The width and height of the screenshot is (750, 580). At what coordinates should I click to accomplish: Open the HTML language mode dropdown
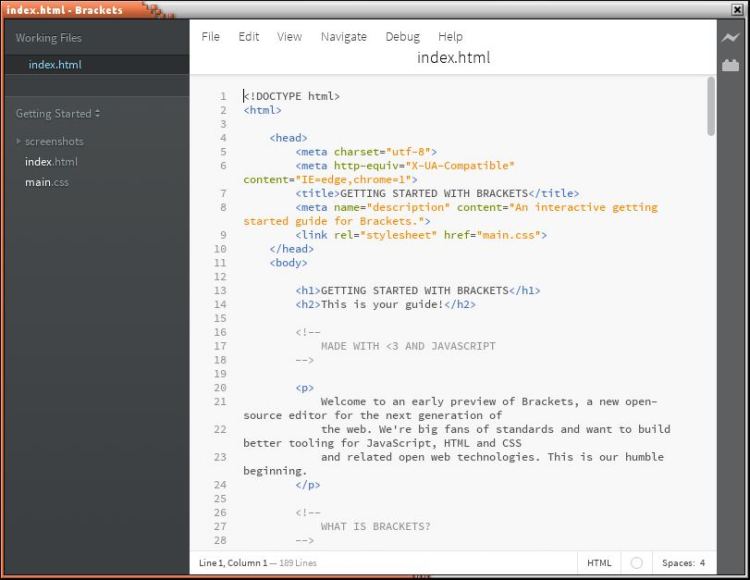coord(599,563)
